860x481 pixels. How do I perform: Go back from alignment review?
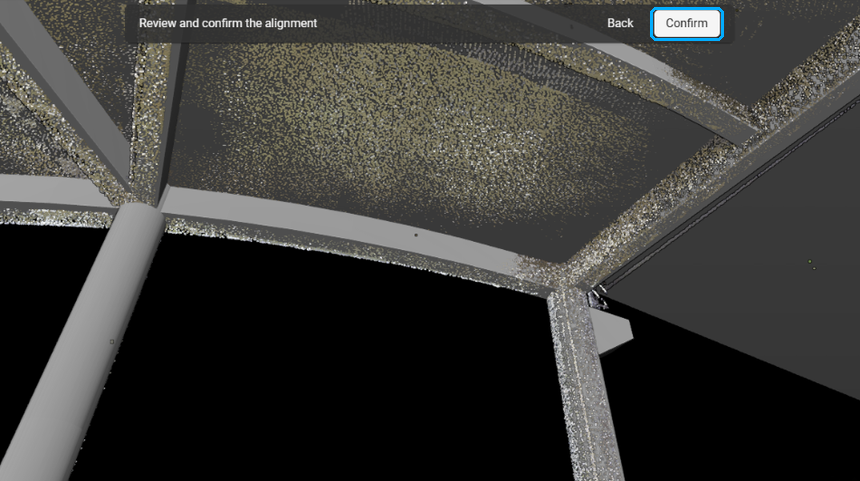[620, 24]
